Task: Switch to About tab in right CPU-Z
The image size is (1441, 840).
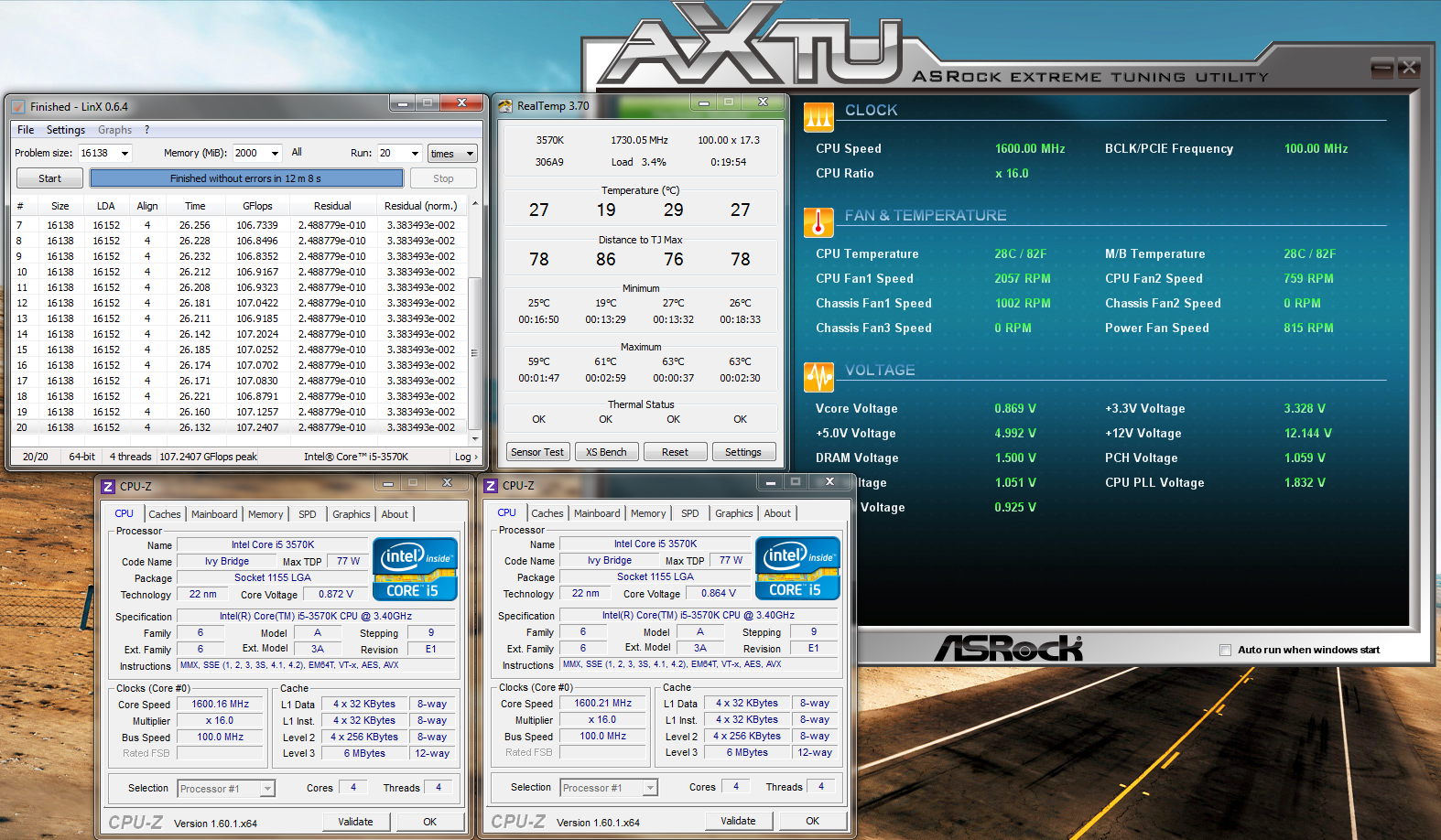Action: (777, 513)
